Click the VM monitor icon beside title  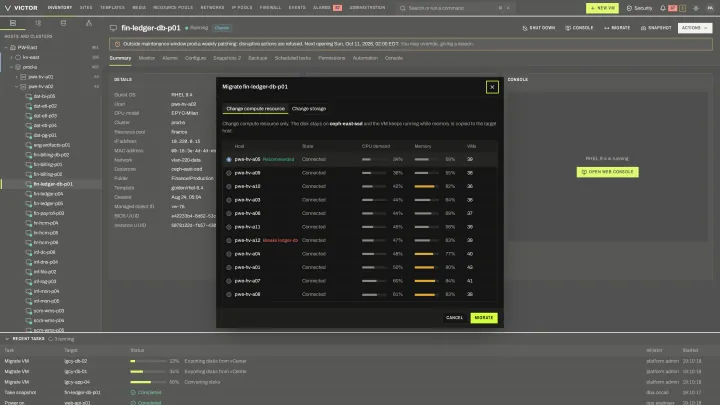(x=113, y=28)
